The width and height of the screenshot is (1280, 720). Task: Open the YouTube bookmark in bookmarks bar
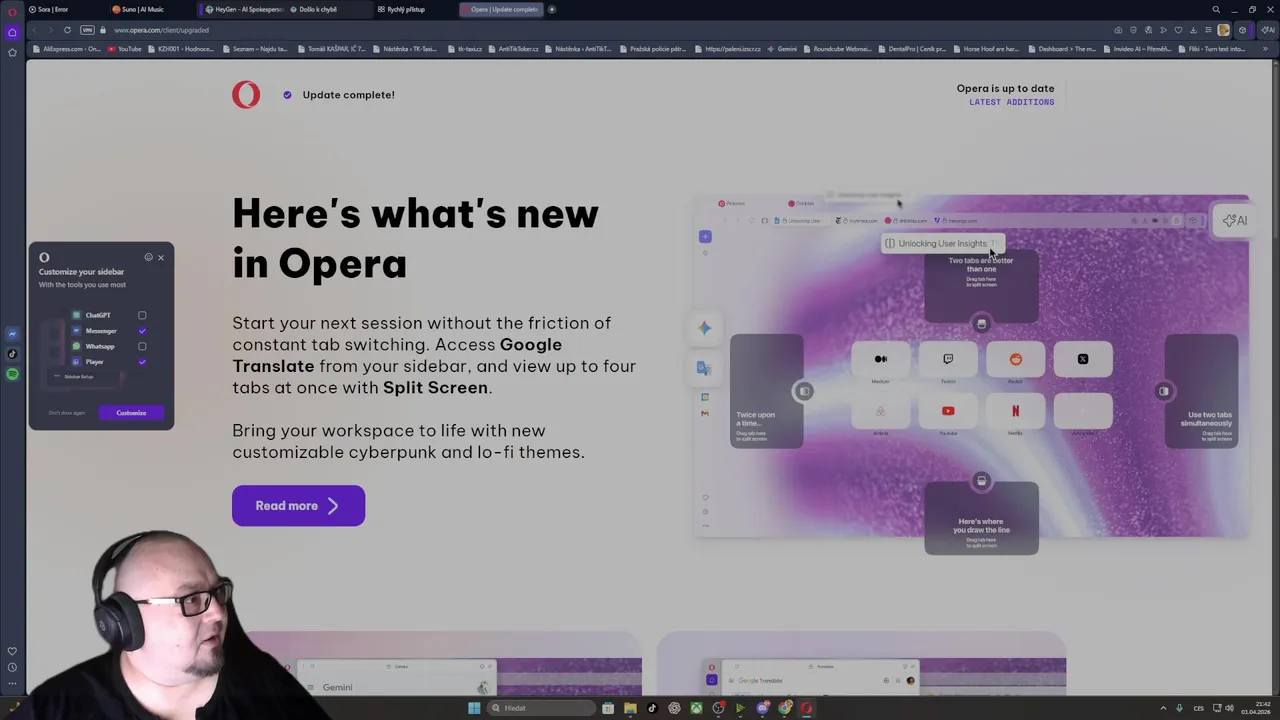tap(125, 49)
